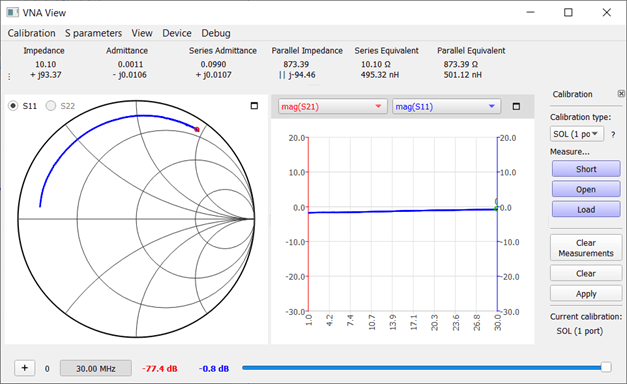The height and width of the screenshot is (384, 627).
Task: Open the S parameters menu
Action: click(94, 33)
